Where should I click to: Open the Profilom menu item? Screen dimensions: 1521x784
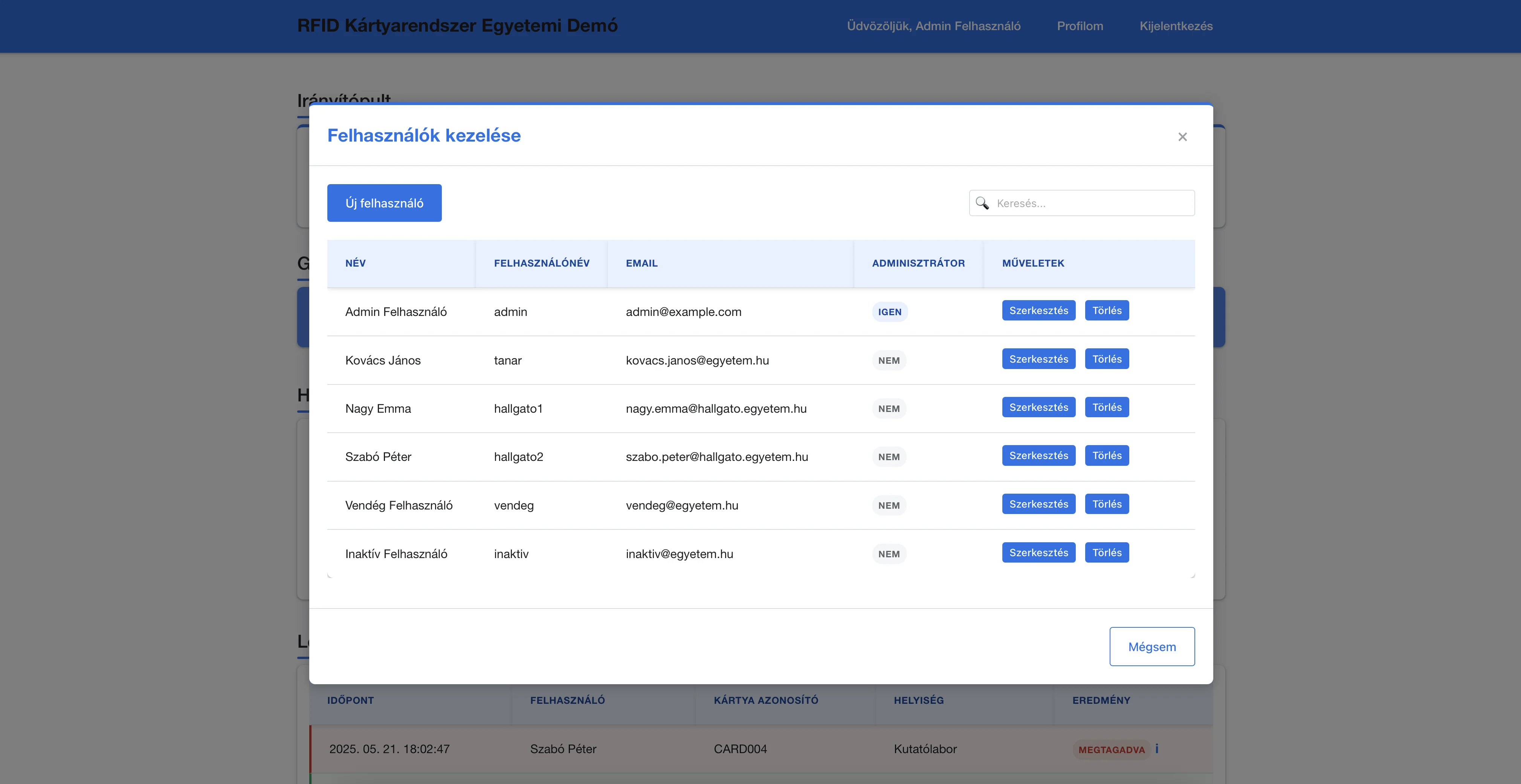(x=1080, y=26)
